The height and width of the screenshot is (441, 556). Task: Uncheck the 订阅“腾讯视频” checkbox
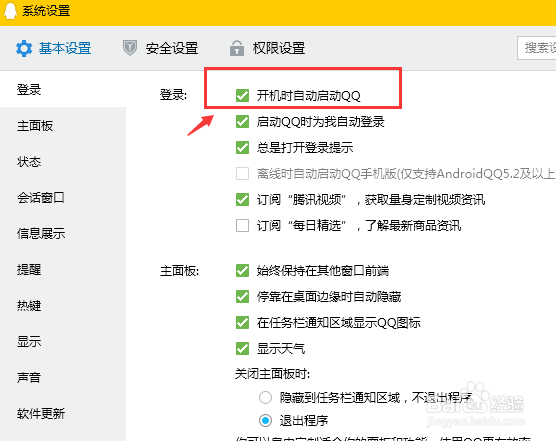click(243, 199)
